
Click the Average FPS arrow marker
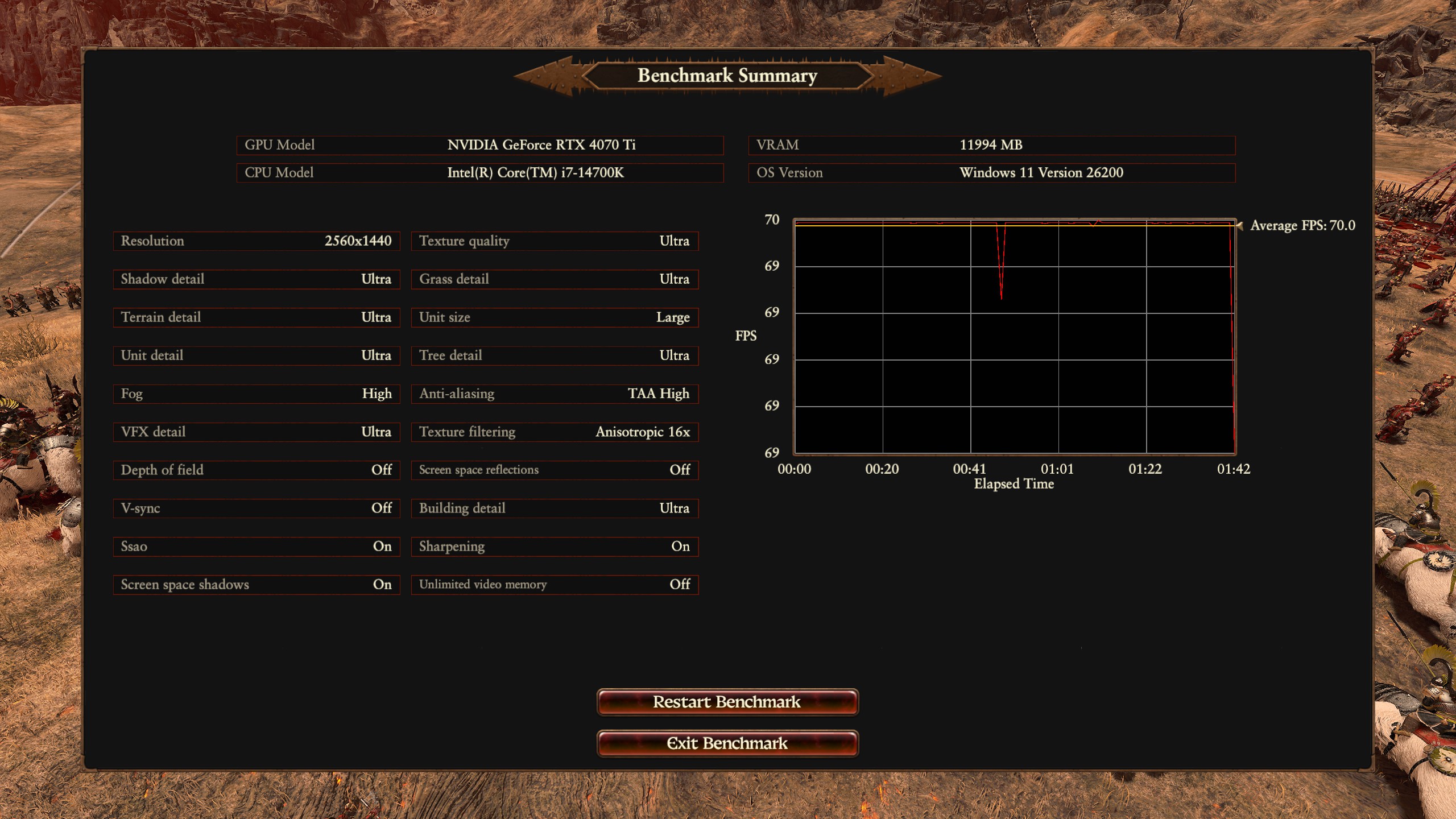(1239, 226)
